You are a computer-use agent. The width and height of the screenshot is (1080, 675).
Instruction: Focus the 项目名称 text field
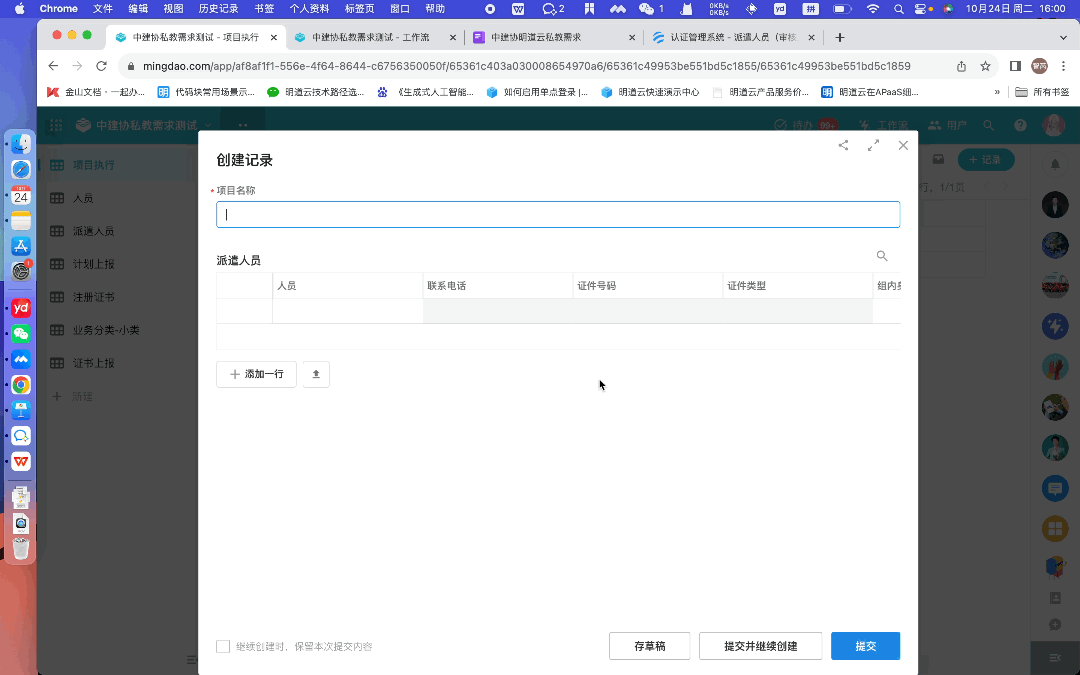[x=558, y=214]
